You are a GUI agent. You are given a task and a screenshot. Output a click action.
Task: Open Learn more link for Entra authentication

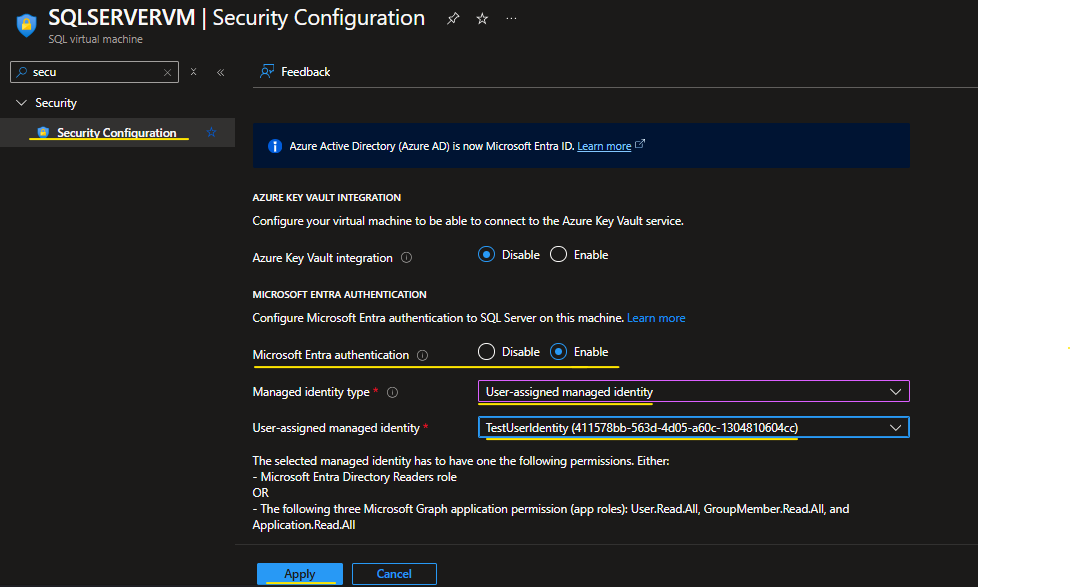(x=656, y=318)
